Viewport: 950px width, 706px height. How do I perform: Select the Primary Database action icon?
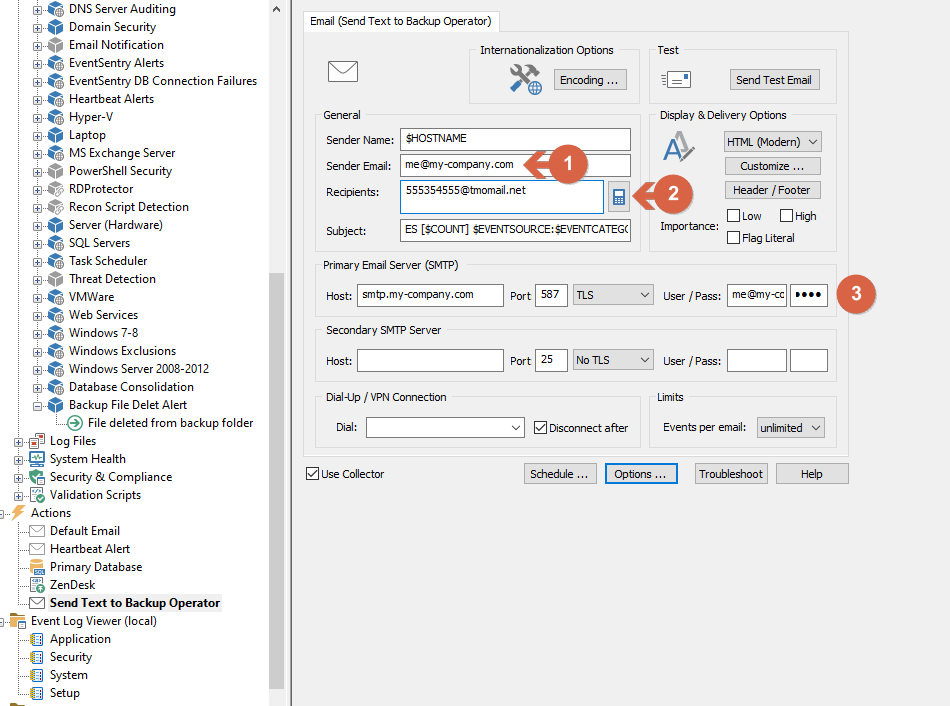point(38,567)
